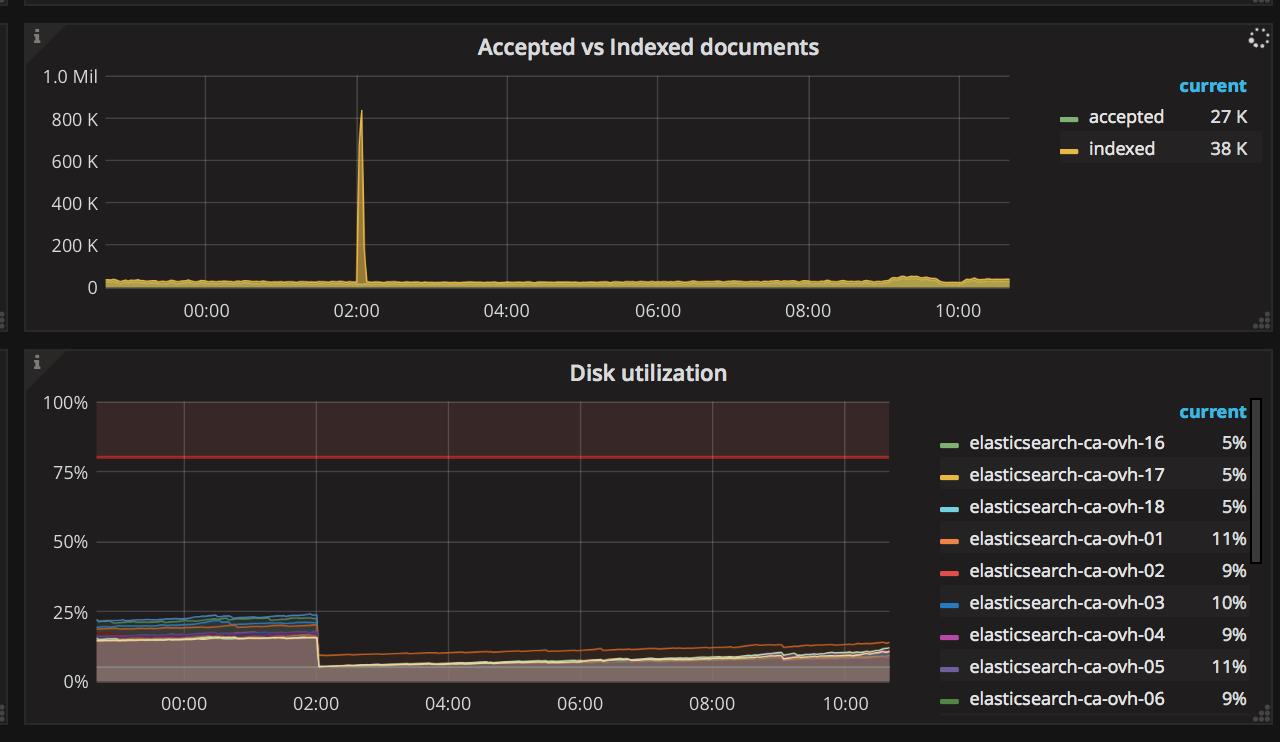Sort Disk utilization legend by current column
The image size is (1280, 742).
pos(1213,412)
